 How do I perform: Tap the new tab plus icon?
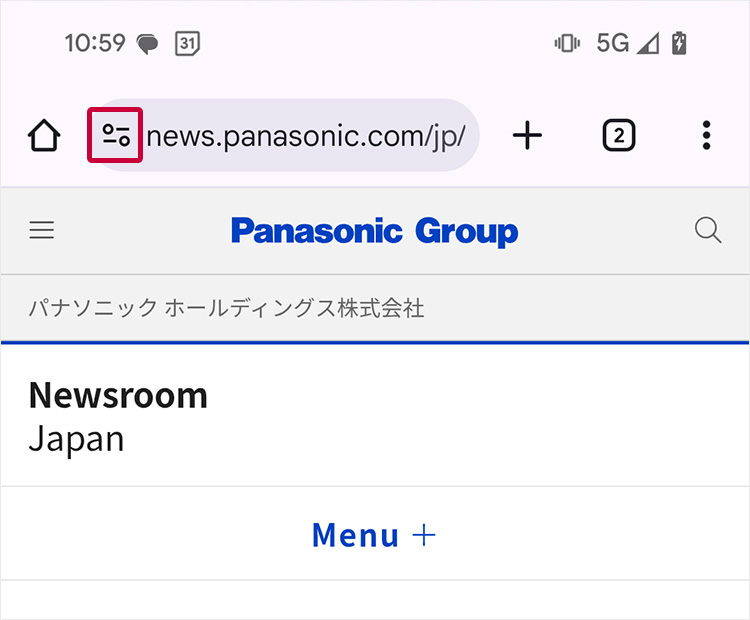point(527,135)
